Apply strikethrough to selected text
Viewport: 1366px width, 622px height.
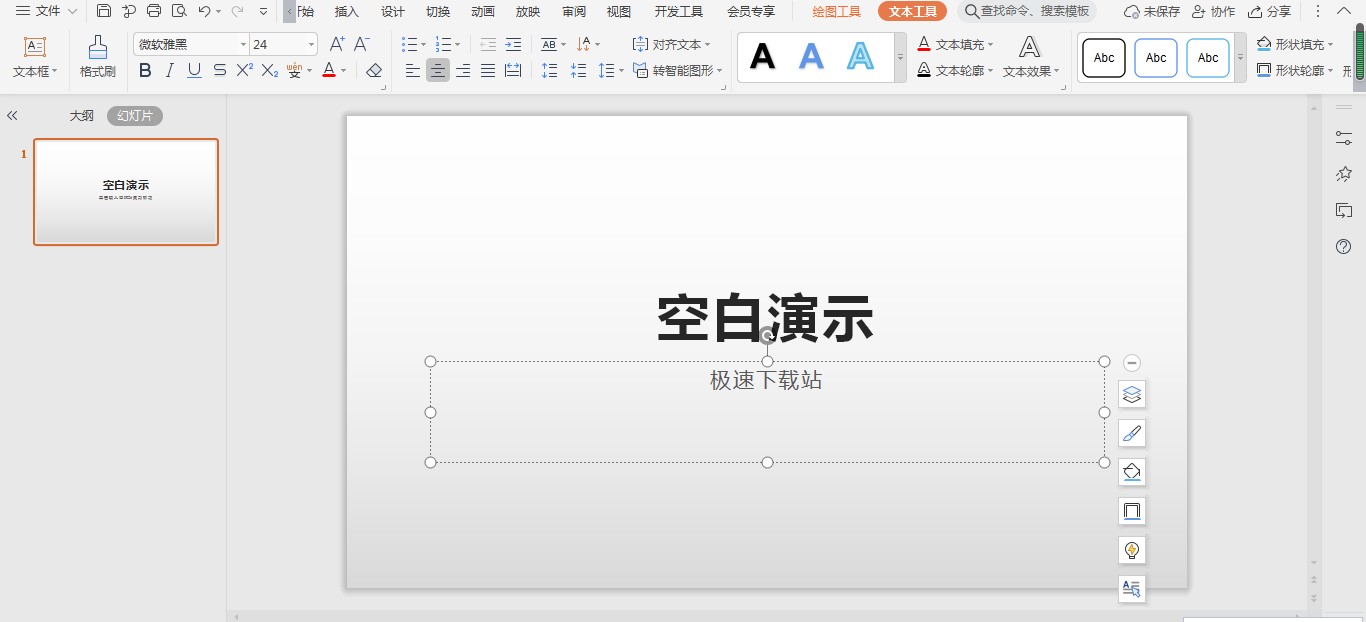(x=218, y=70)
